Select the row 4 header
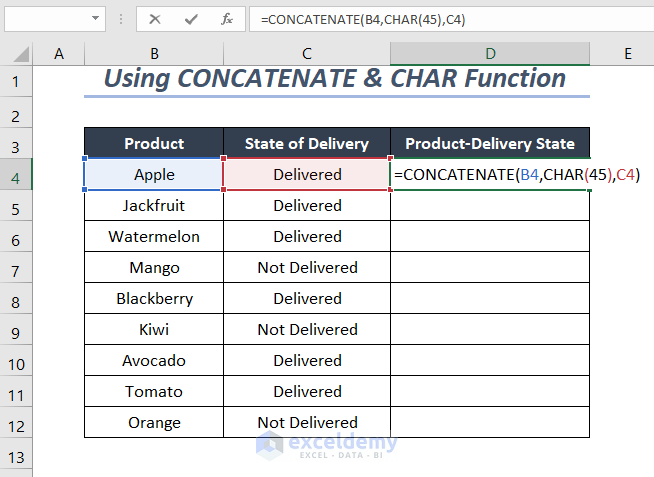654x477 pixels. (x=16, y=175)
